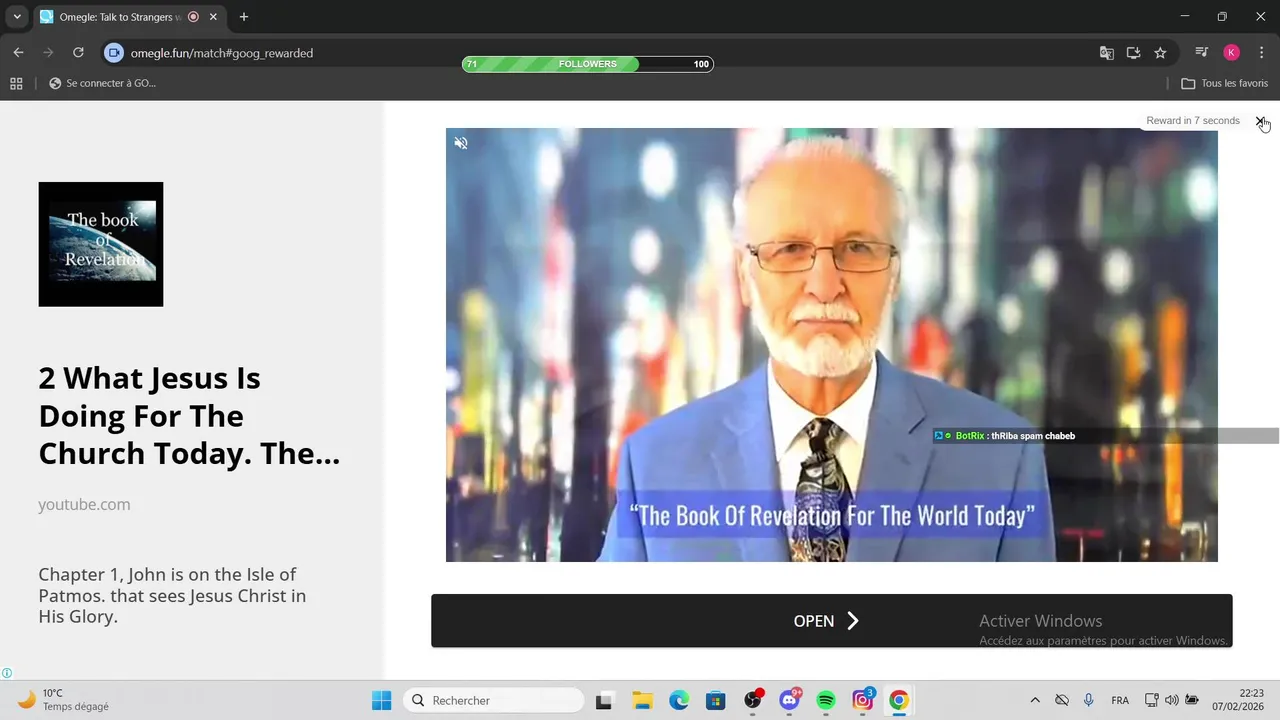Click the cloud sync-off tray icon
1280x720 pixels.
[1062, 700]
